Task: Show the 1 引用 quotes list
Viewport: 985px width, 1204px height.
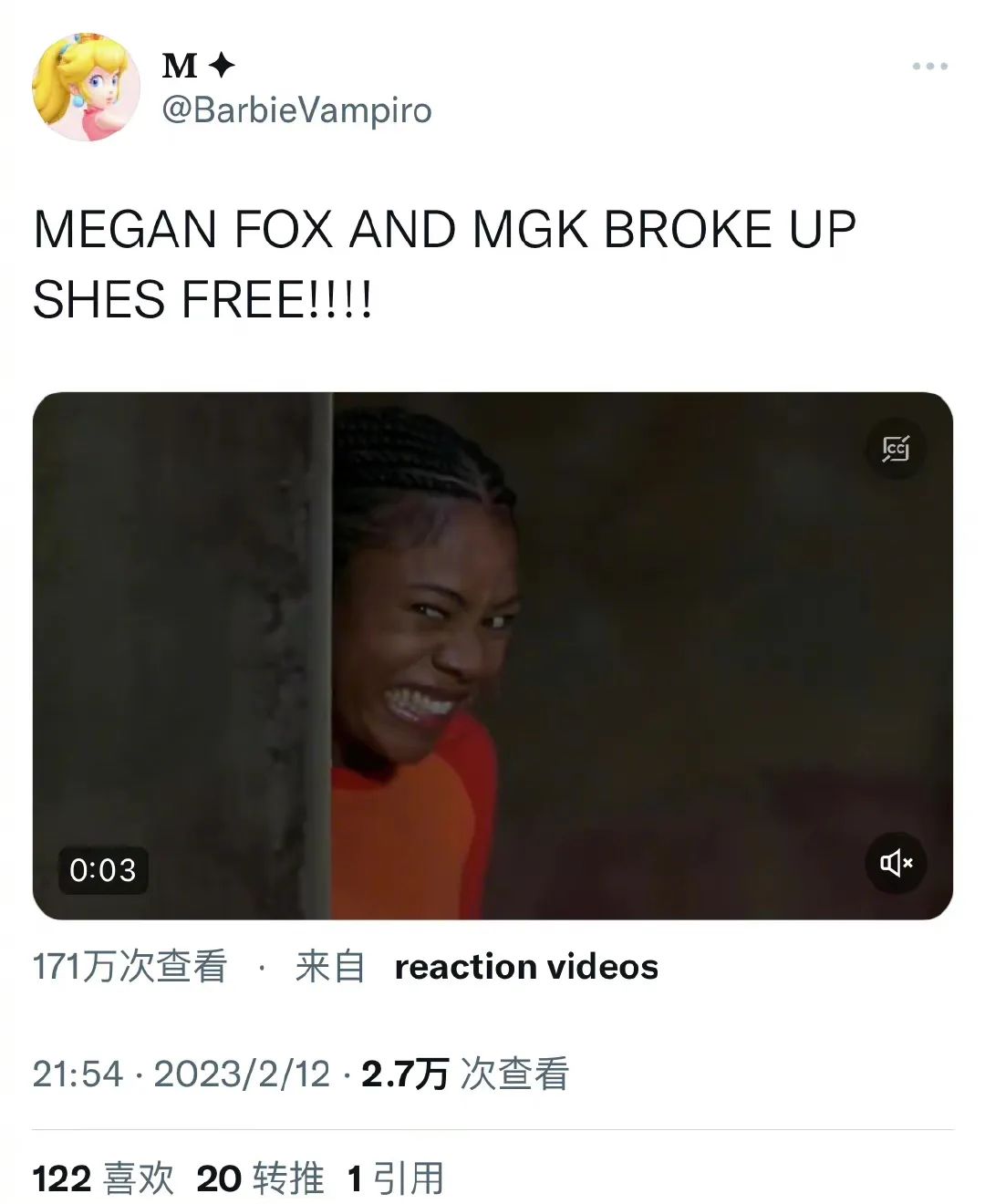Action: pyautogui.click(x=396, y=1178)
